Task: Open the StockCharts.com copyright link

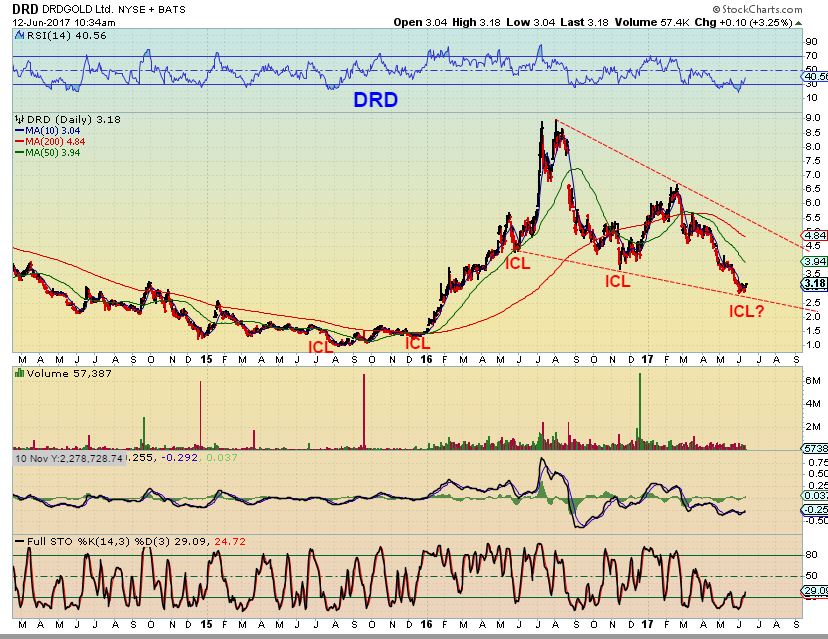Action: pos(757,9)
